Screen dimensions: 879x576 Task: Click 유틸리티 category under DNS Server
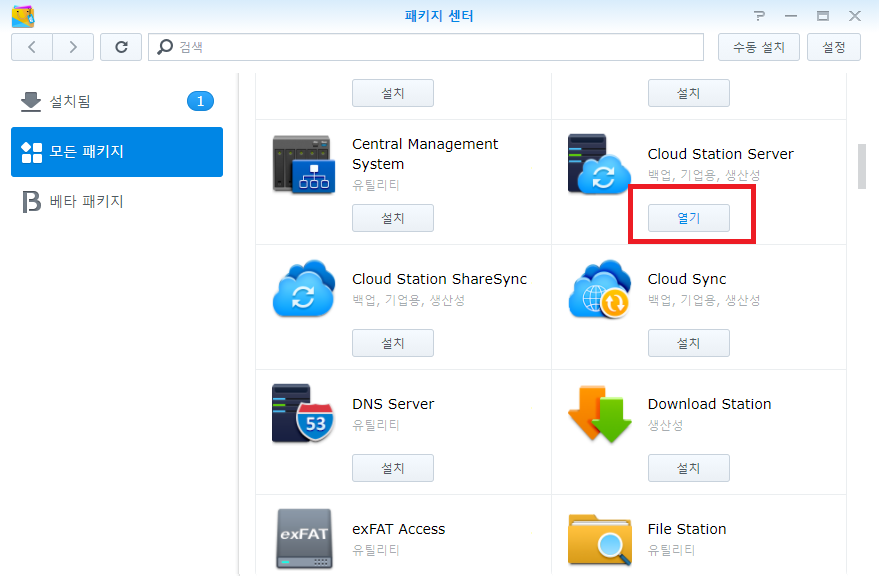coord(376,426)
